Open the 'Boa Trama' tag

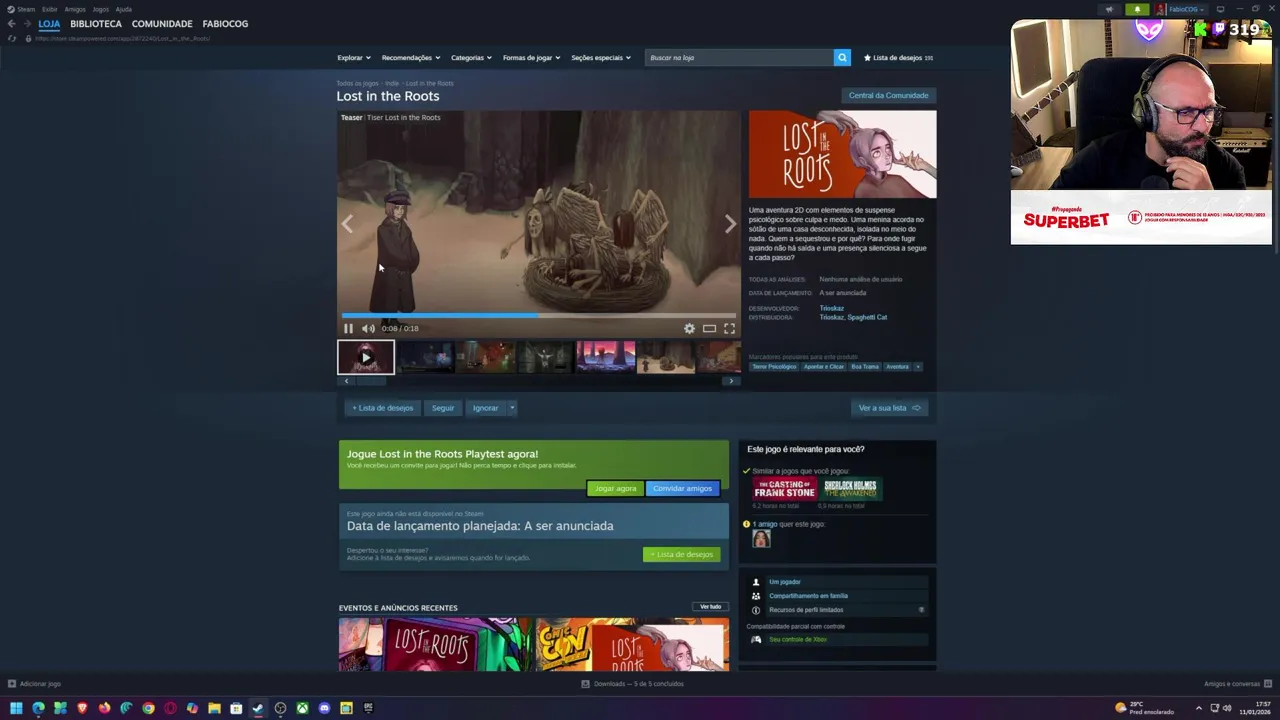pyautogui.click(x=865, y=367)
